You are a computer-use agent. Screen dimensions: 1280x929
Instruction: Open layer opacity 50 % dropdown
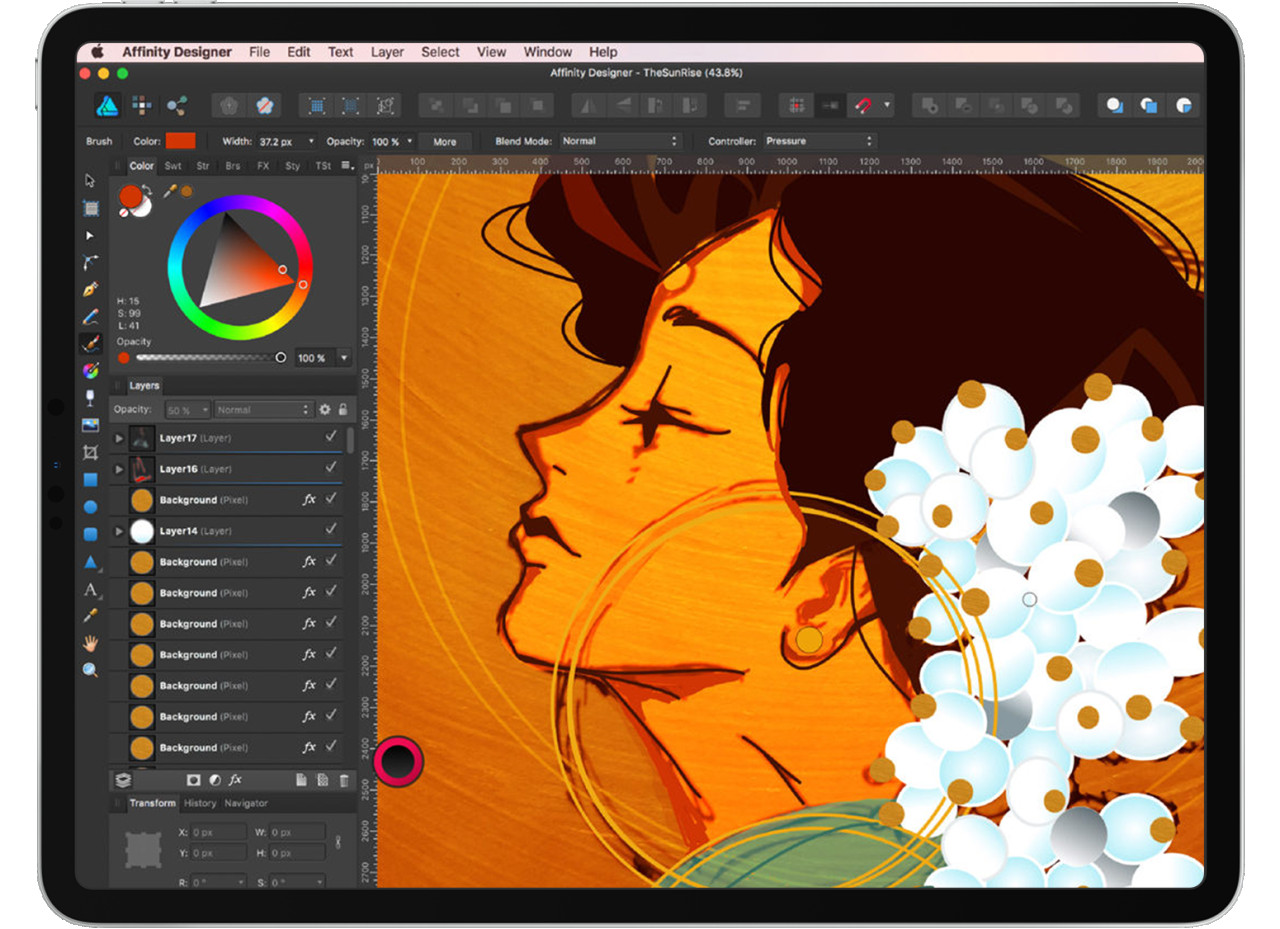tap(205, 410)
